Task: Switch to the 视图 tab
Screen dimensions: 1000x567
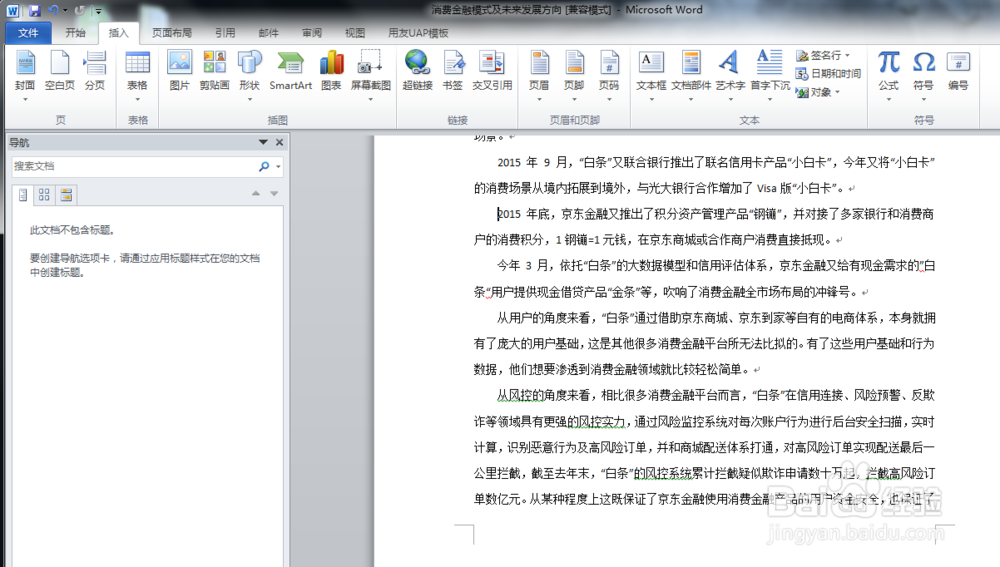Action: (355, 33)
